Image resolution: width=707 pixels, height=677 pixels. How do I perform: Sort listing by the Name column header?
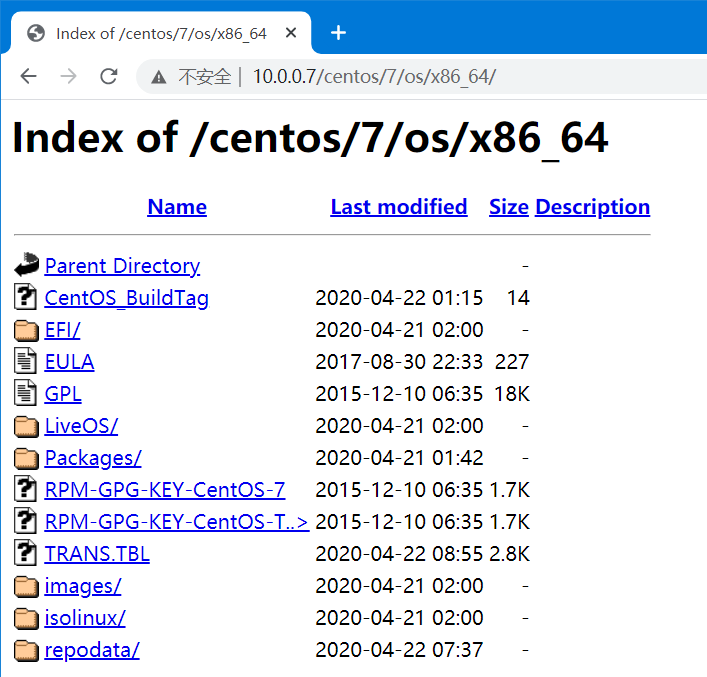point(177,207)
